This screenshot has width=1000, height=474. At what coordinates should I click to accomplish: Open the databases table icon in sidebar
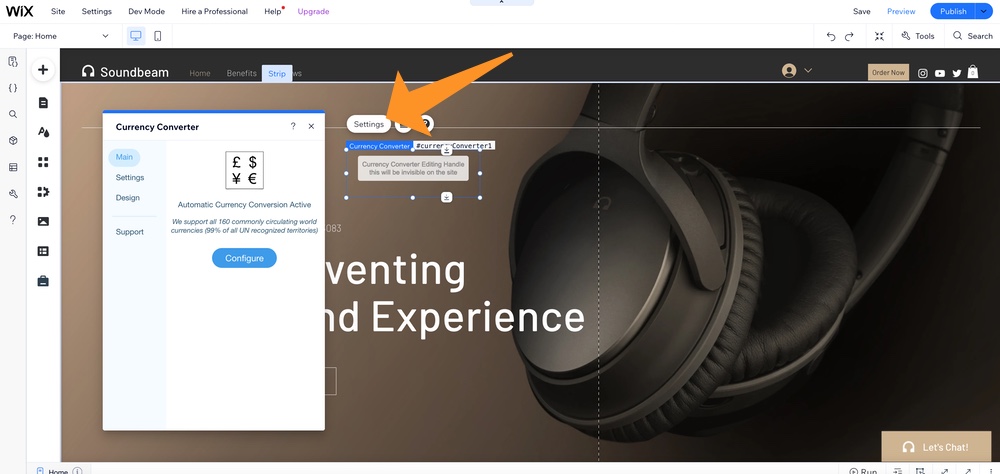click(x=13, y=167)
